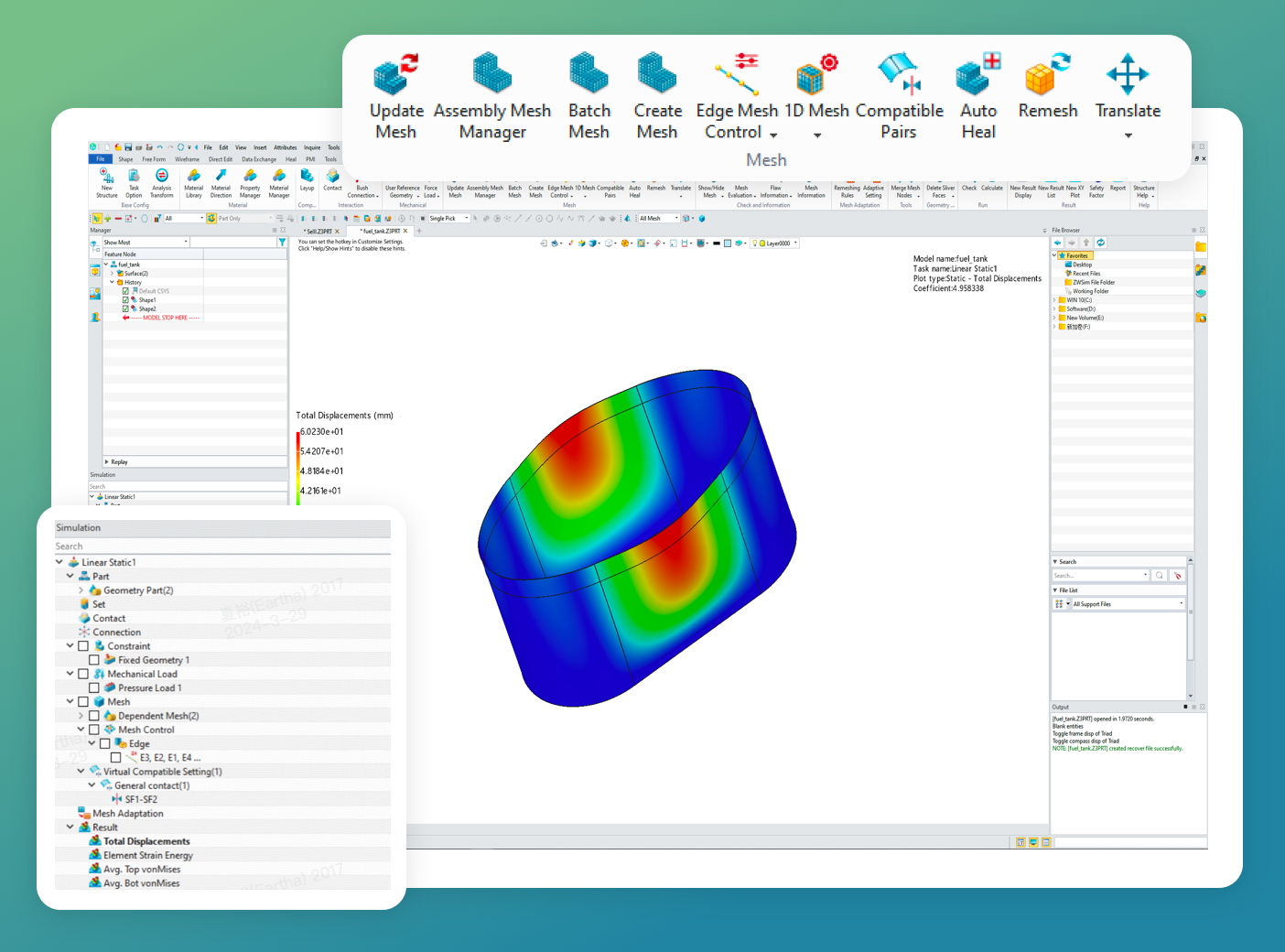
Task: Click the Calculate button in Run group
Action: [x=991, y=188]
